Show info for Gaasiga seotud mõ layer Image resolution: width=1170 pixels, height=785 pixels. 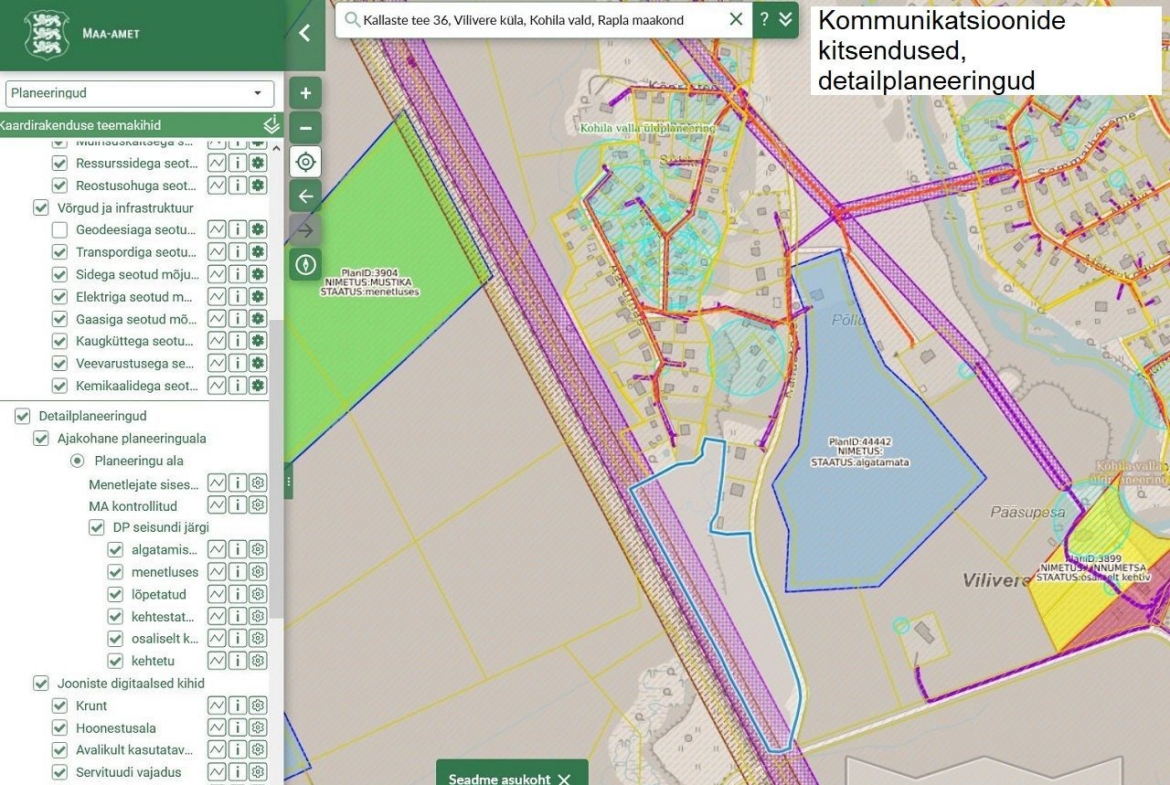pyautogui.click(x=237, y=319)
